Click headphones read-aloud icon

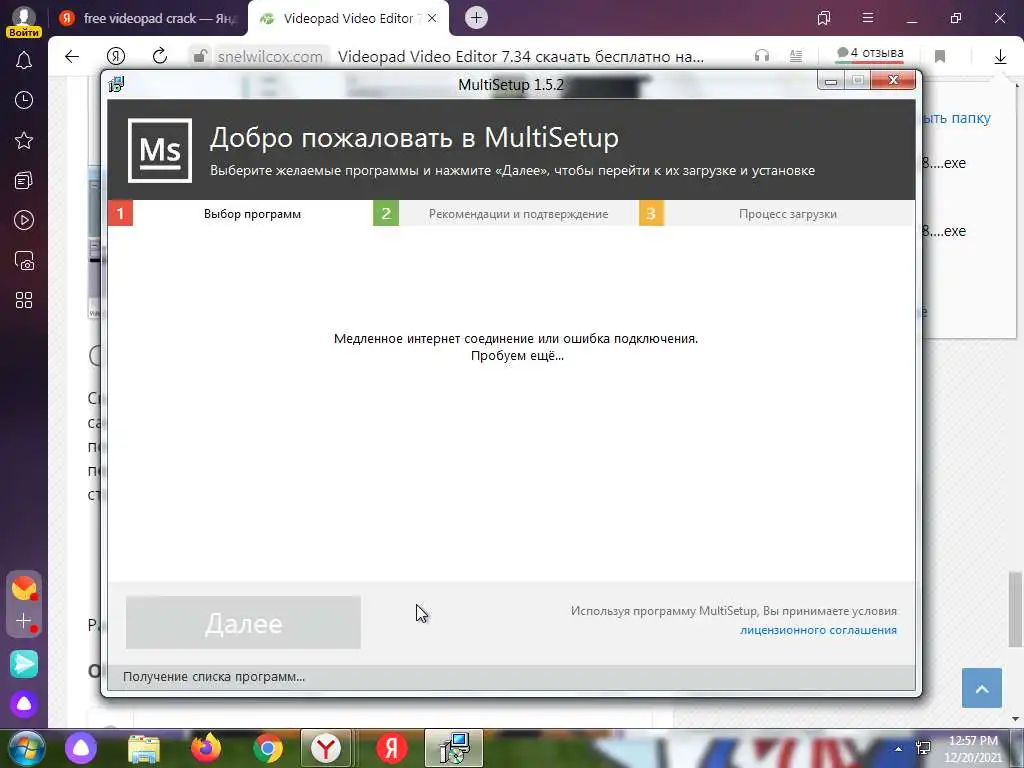coord(761,56)
